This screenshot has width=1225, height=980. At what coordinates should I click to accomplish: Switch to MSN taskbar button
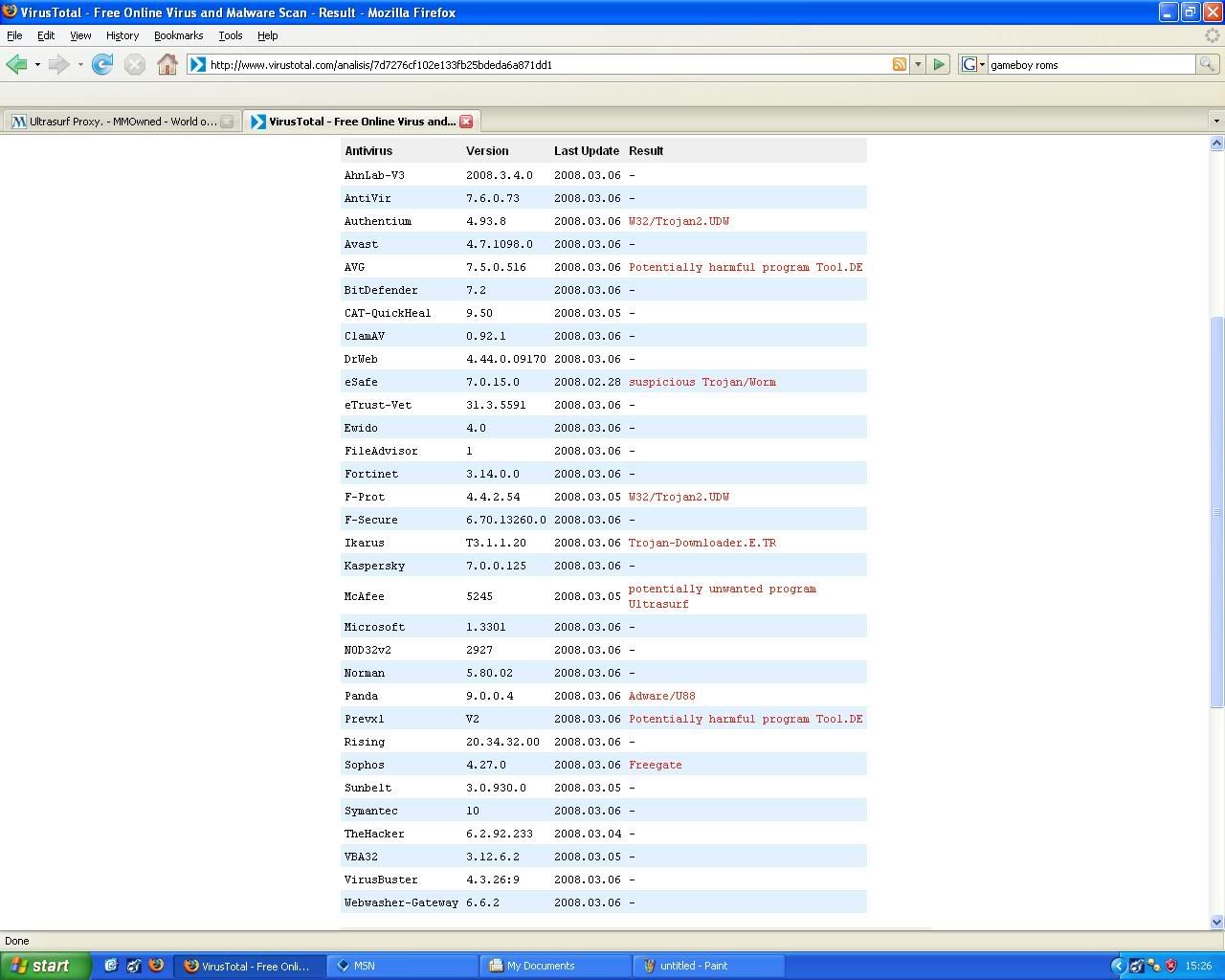tap(403, 966)
